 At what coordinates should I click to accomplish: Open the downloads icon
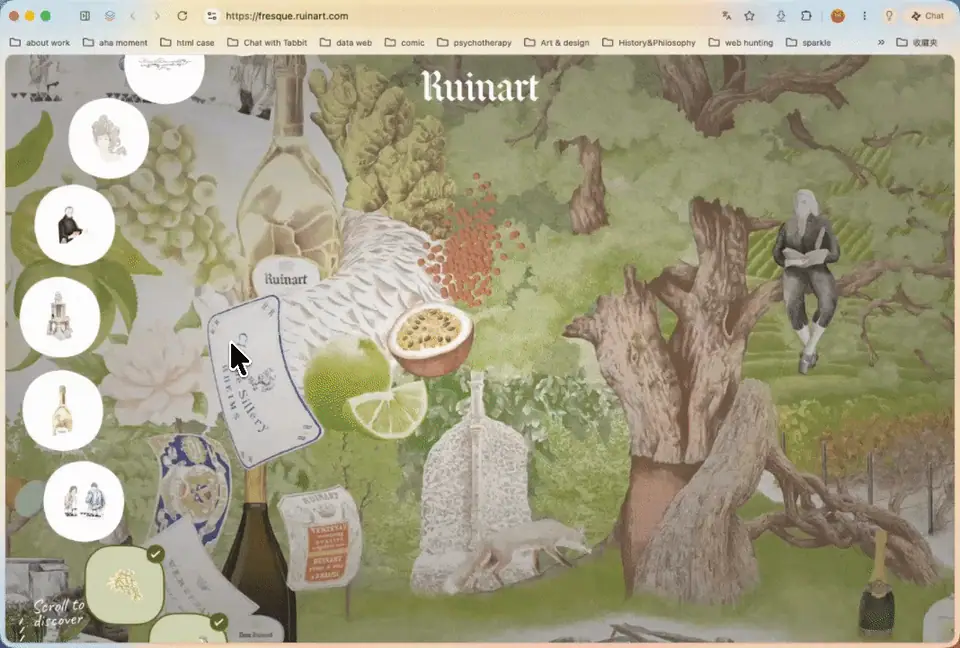[781, 16]
